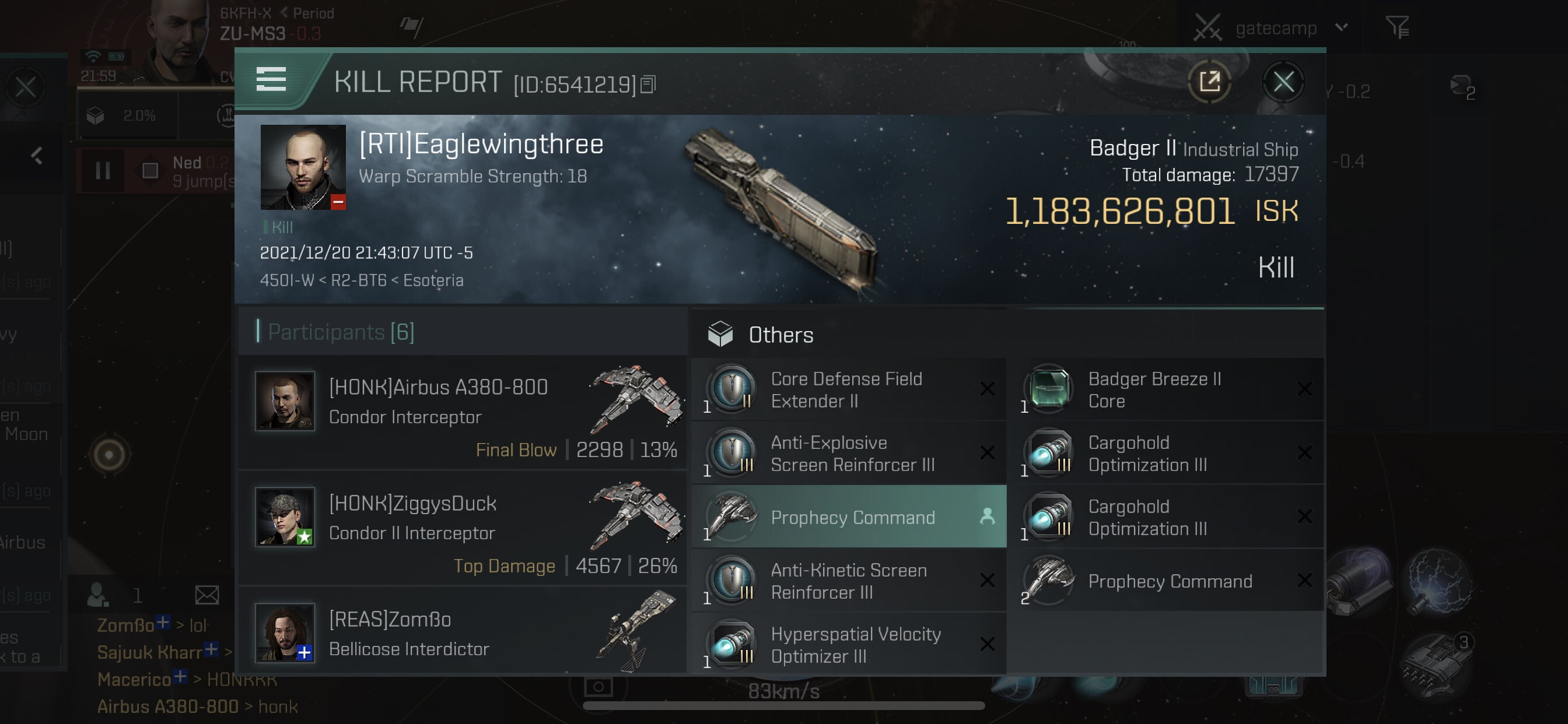Close the Kill Report window
This screenshot has height=724, width=1568.
tap(1283, 82)
